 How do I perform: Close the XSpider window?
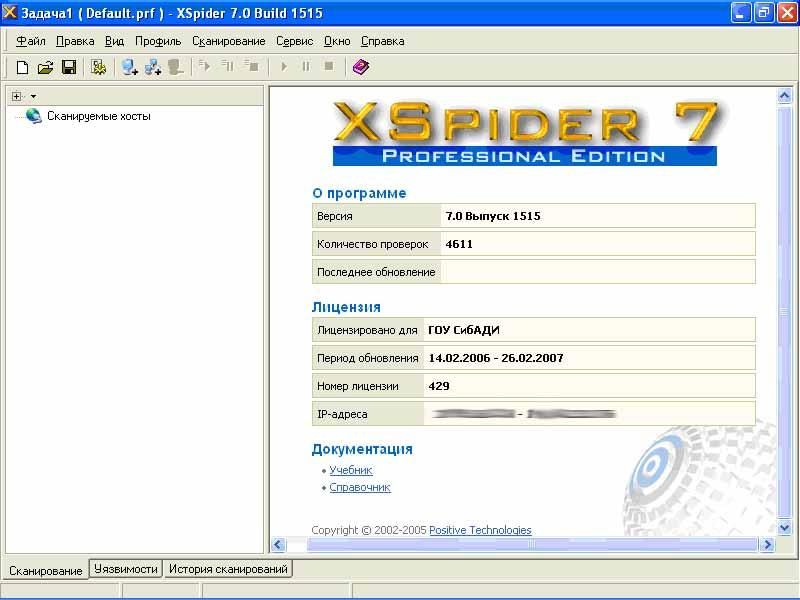tap(787, 13)
